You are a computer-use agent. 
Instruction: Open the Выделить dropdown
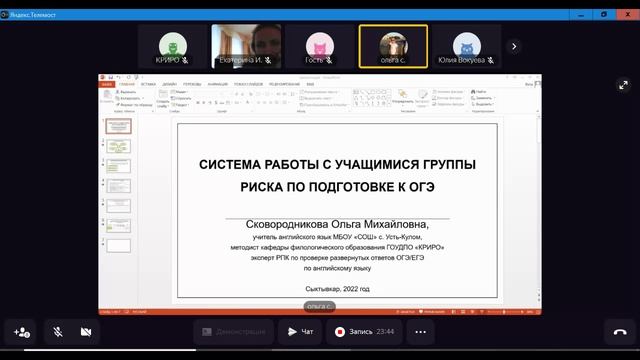tap(482, 104)
